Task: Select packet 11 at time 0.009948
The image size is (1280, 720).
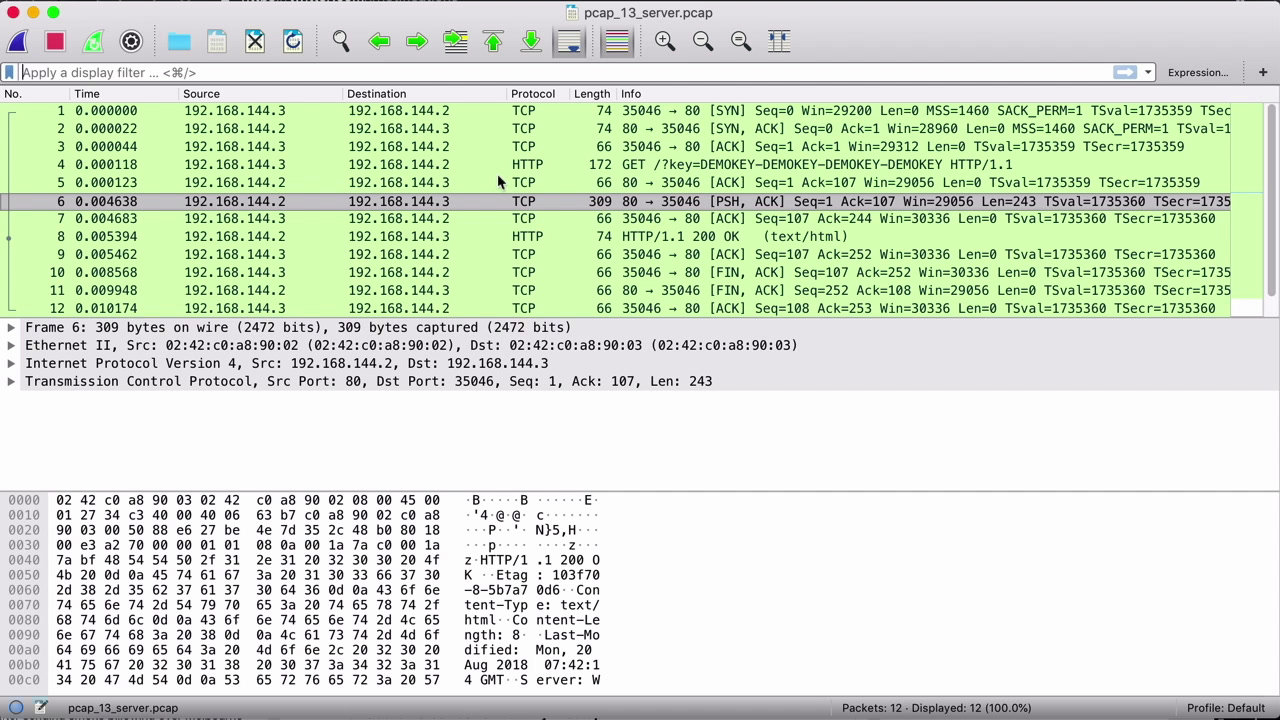Action: 616,291
